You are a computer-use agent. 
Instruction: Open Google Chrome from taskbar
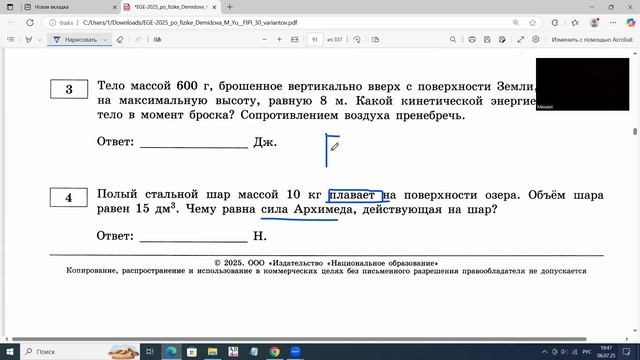pos(275,351)
